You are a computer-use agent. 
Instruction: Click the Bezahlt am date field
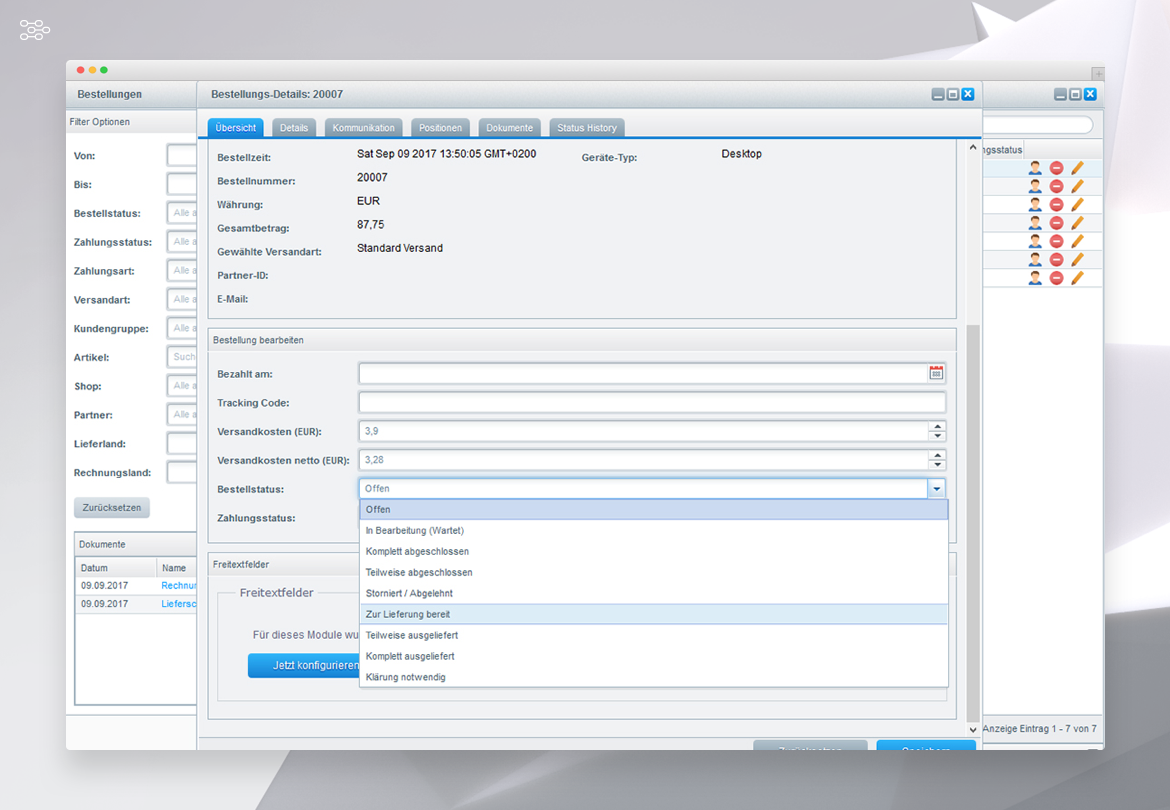click(x=643, y=374)
